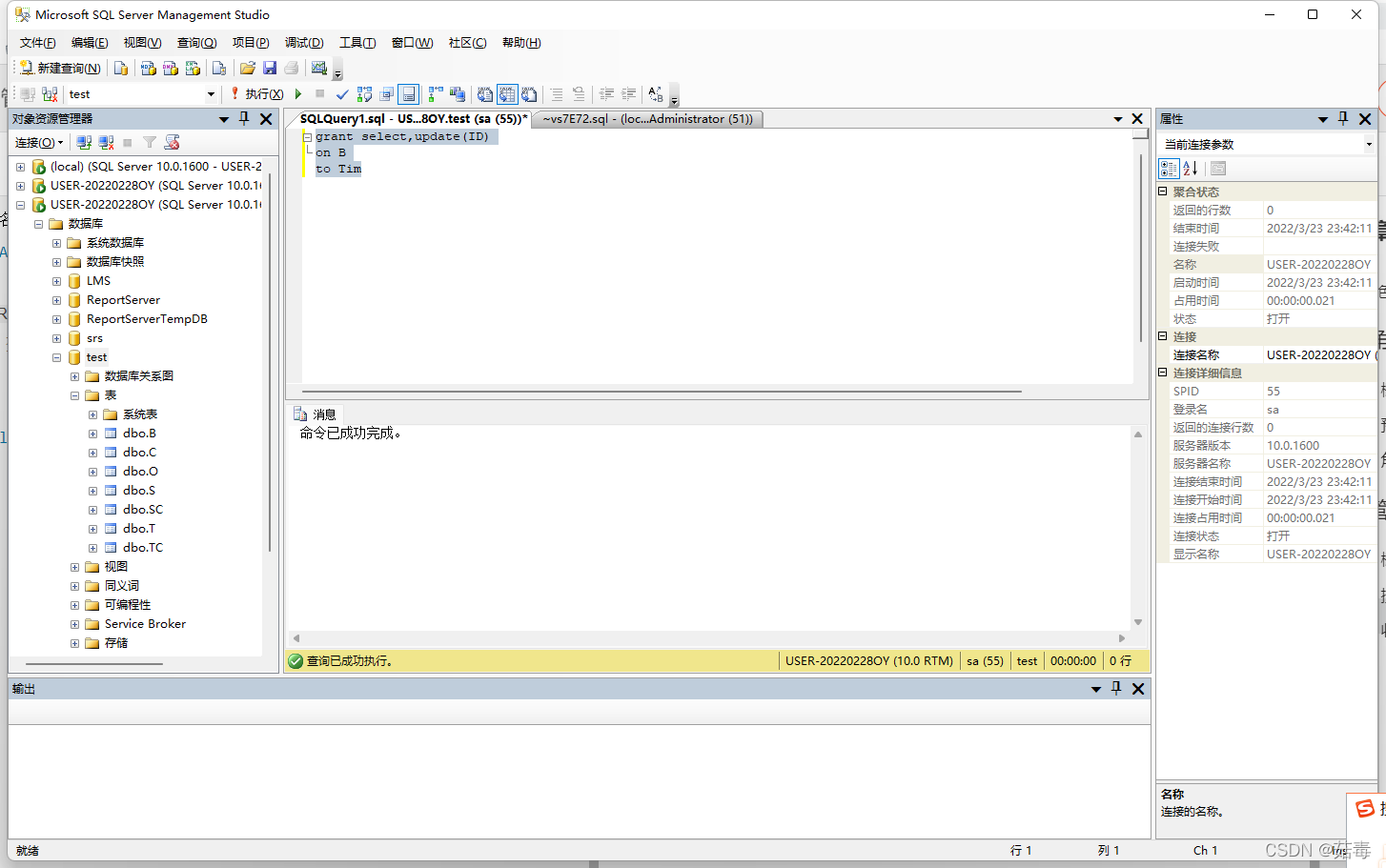
Task: Select the 可编程性 folder
Action: (128, 605)
